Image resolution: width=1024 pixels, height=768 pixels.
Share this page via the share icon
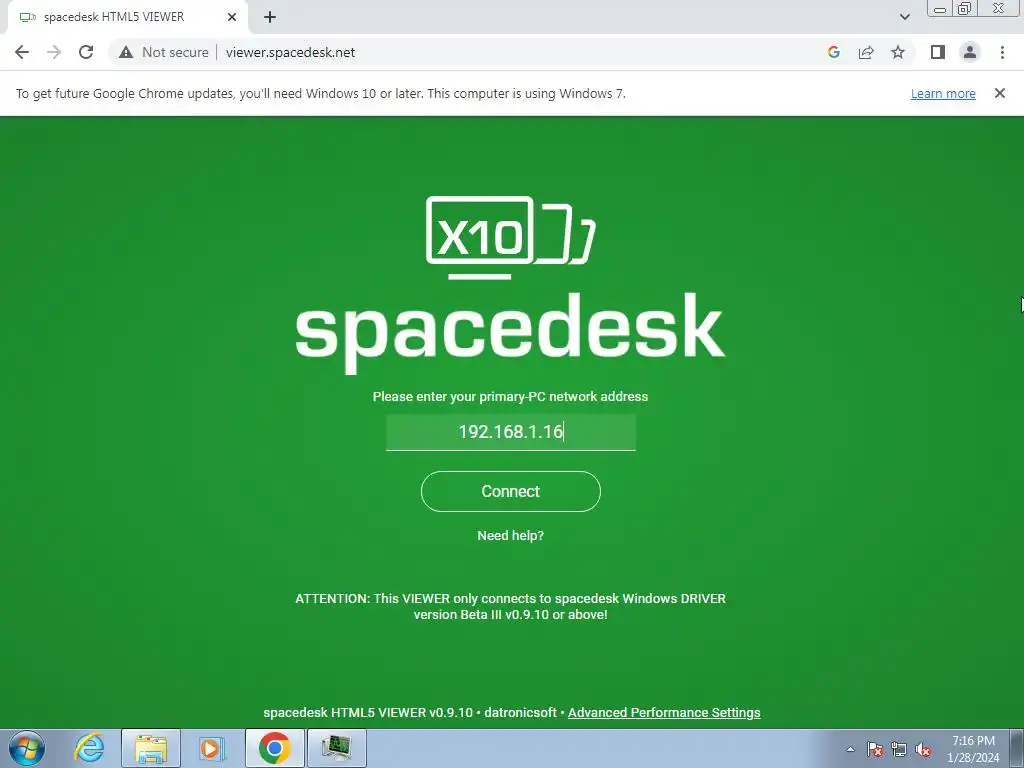click(x=866, y=52)
